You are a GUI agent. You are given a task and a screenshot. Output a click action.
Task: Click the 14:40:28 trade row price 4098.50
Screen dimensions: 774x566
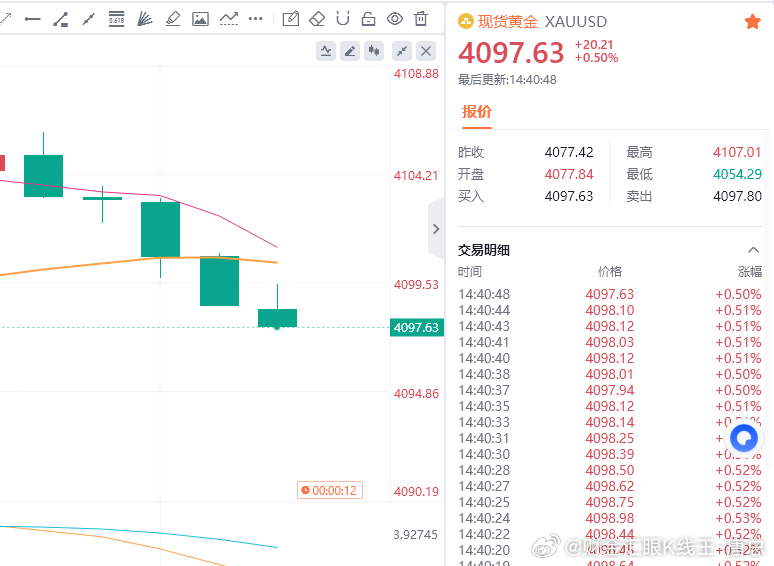610,470
